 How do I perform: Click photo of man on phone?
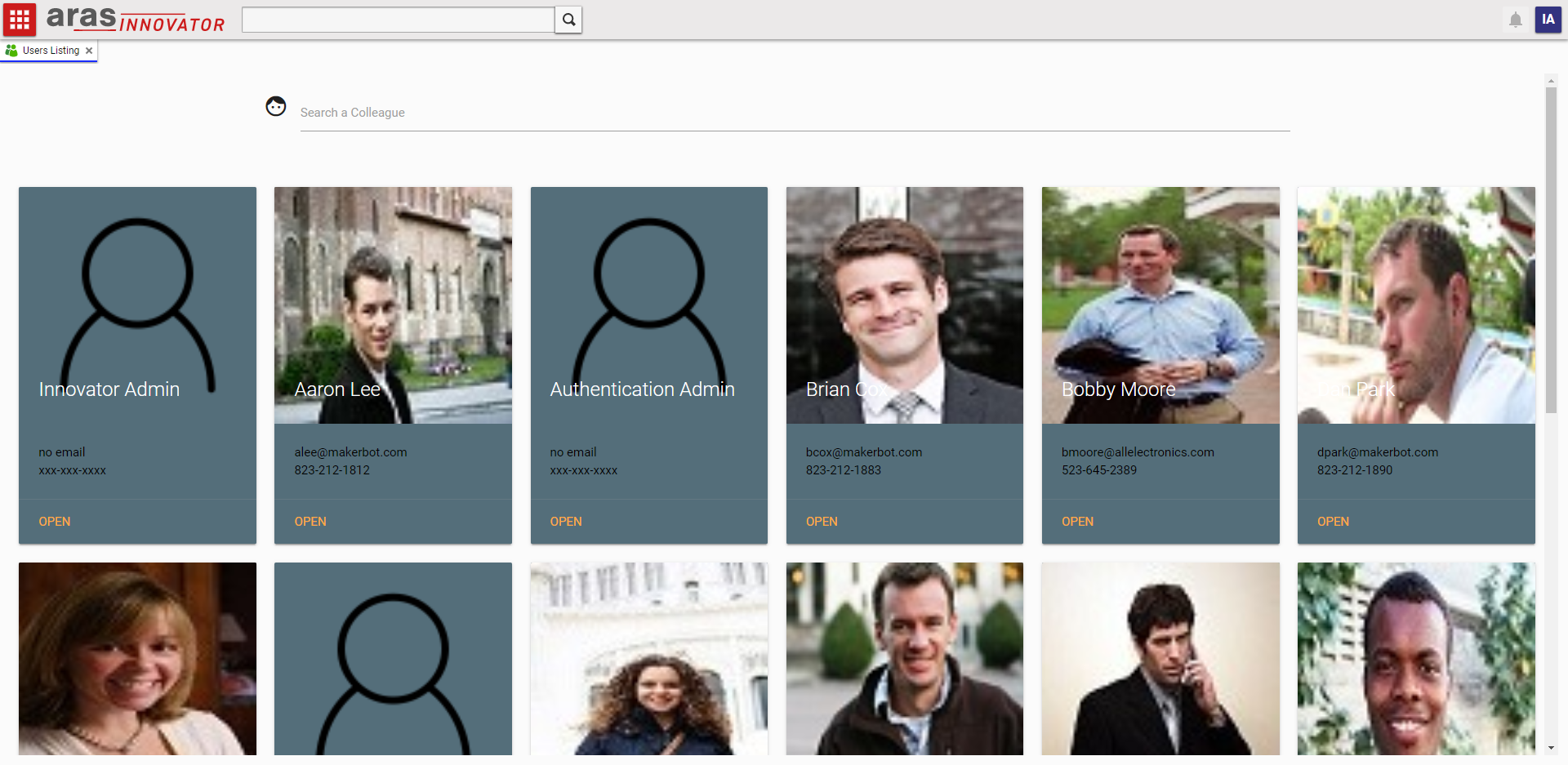click(x=1160, y=659)
